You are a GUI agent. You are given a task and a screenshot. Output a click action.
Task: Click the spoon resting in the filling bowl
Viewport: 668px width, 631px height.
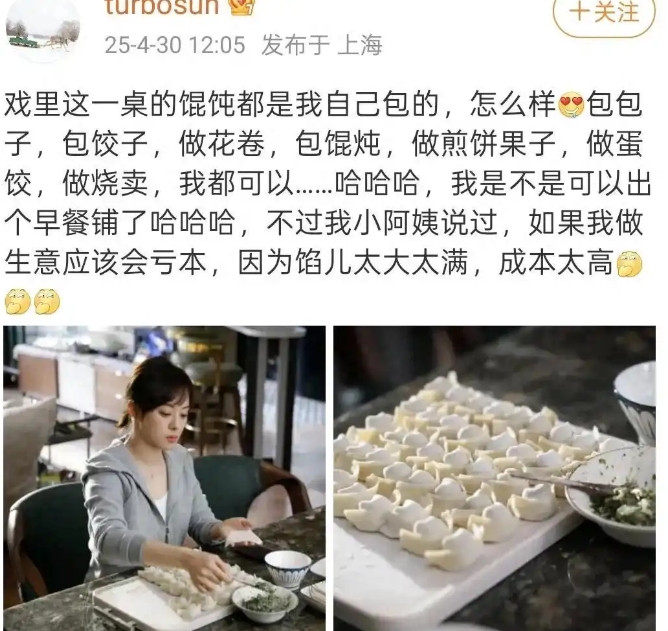[x=561, y=481]
